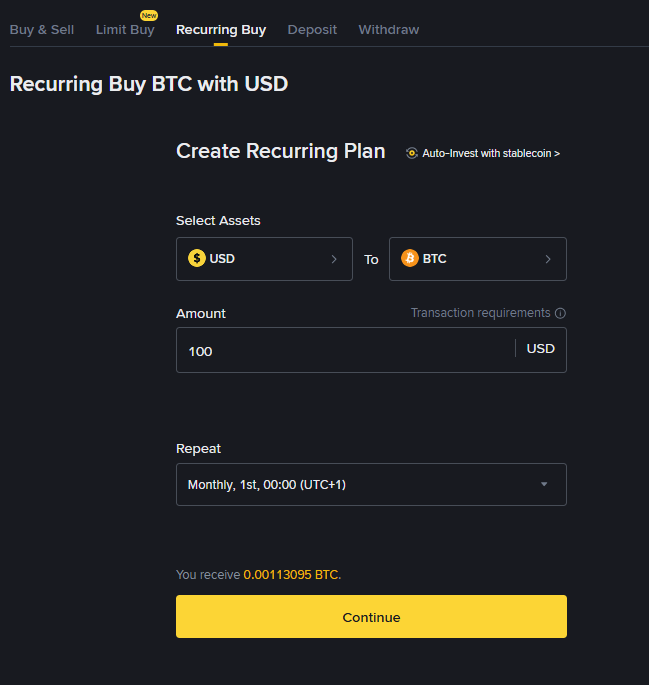The image size is (649, 685).
Task: Click the 0.00113095 BTC receive amount
Action: [x=291, y=575]
